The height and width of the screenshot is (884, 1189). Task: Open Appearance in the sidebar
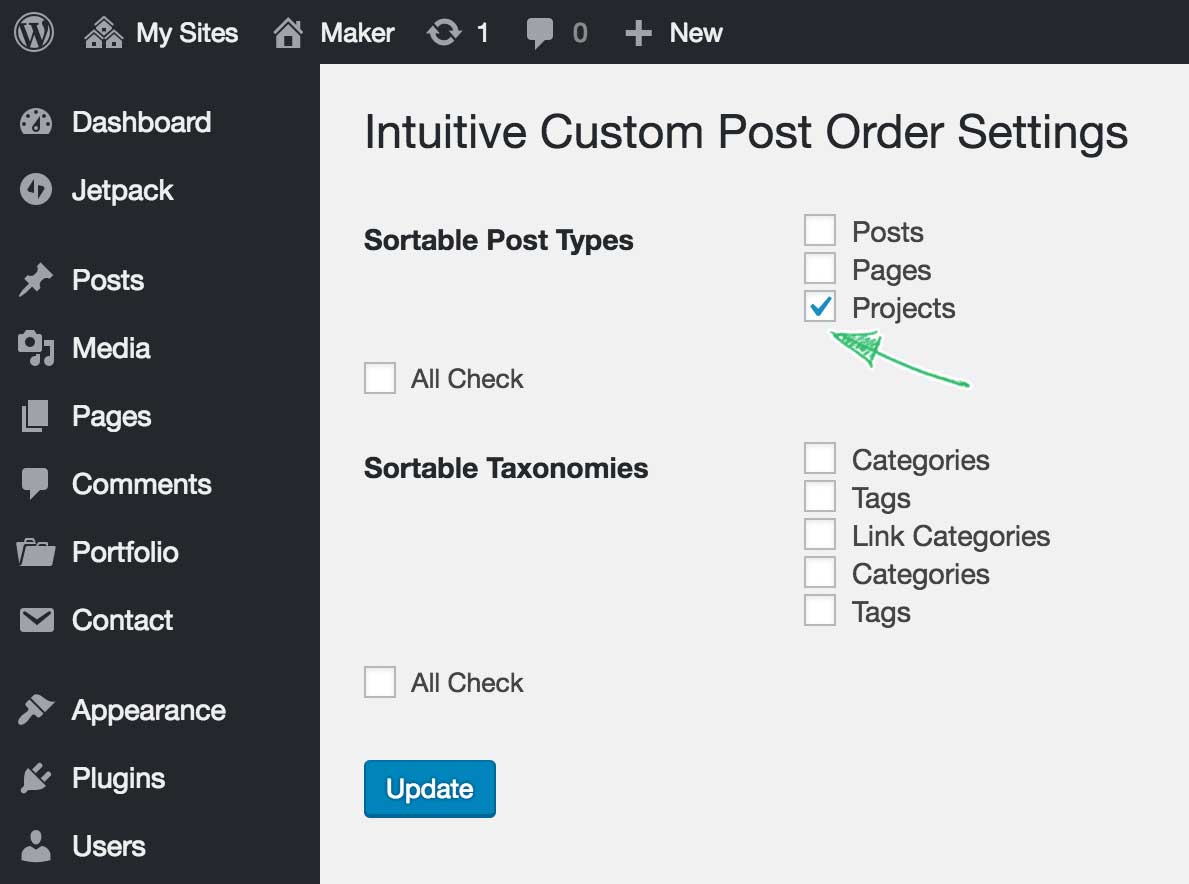pyautogui.click(x=149, y=710)
